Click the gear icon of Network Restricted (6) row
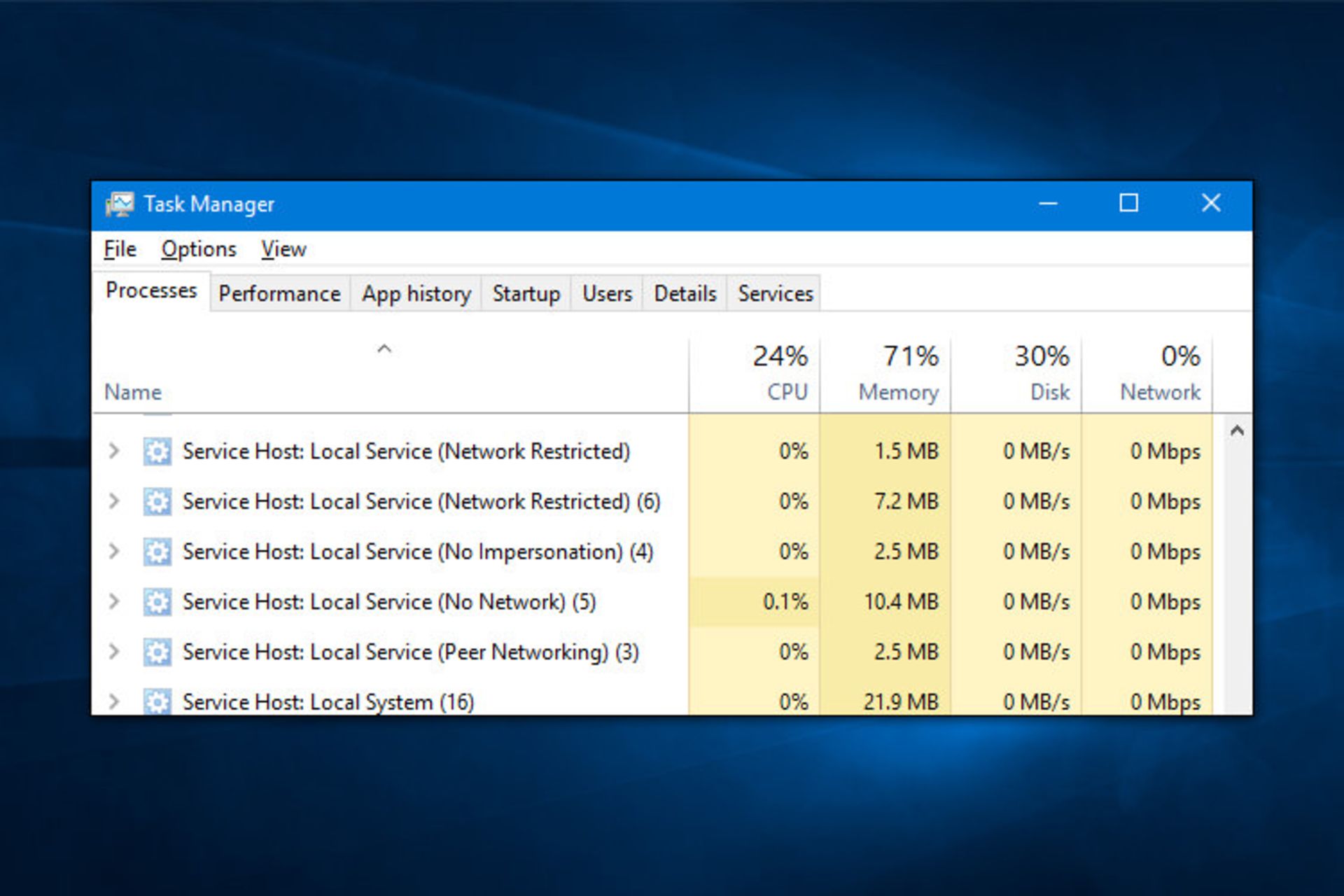The width and height of the screenshot is (1344, 896). coord(157,501)
